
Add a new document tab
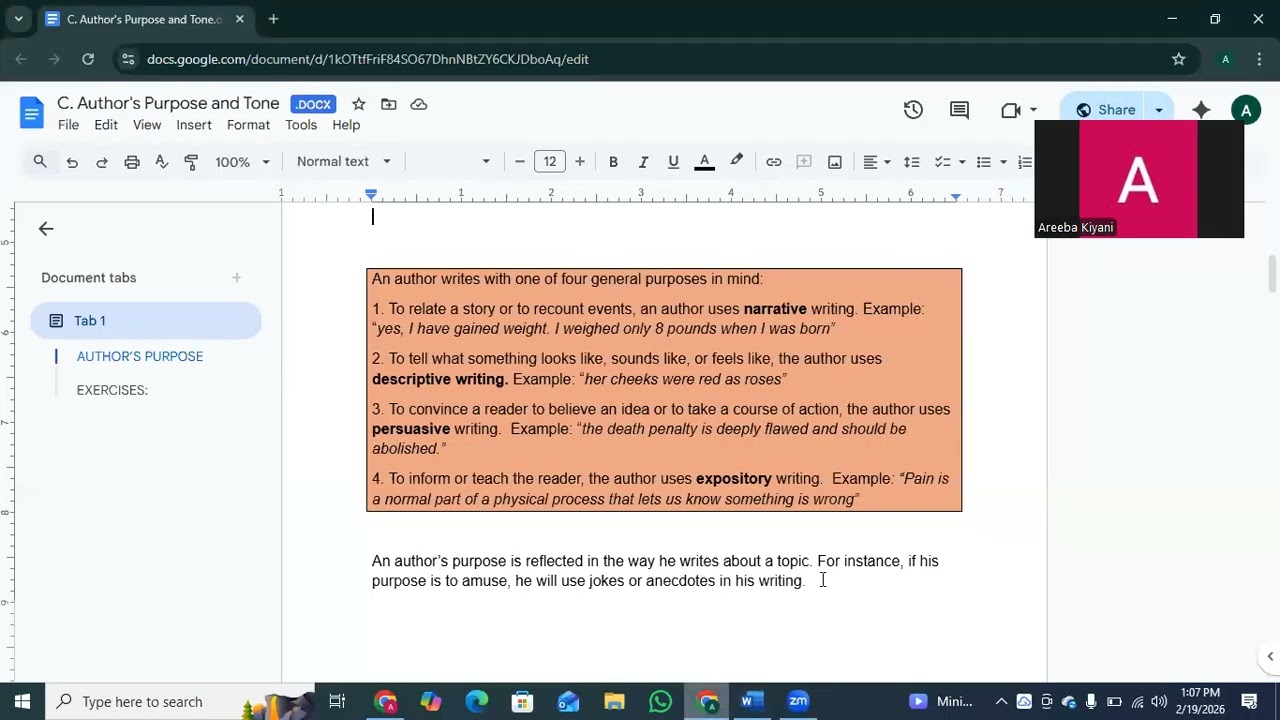tap(237, 278)
